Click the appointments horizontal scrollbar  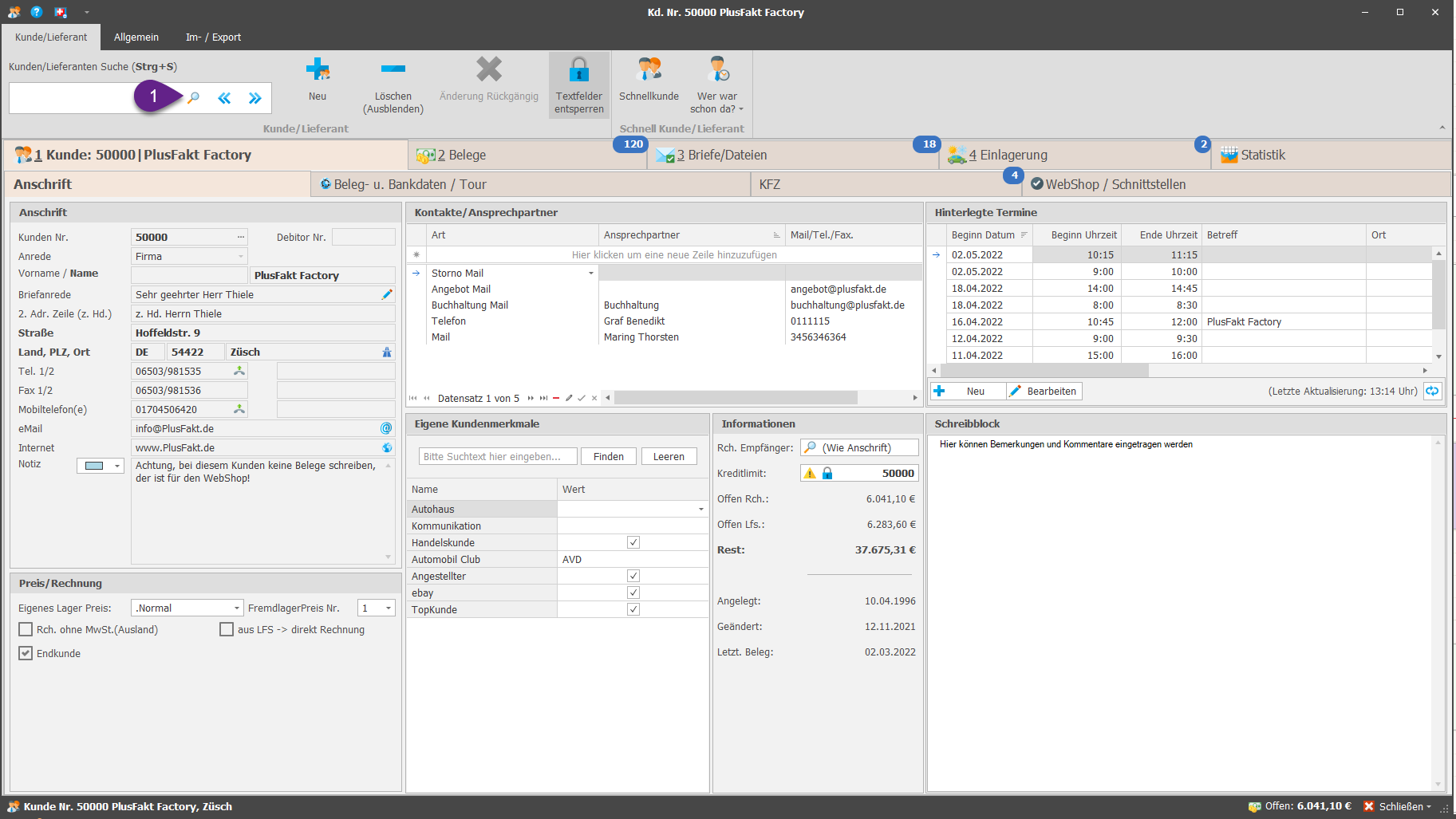coord(1045,370)
